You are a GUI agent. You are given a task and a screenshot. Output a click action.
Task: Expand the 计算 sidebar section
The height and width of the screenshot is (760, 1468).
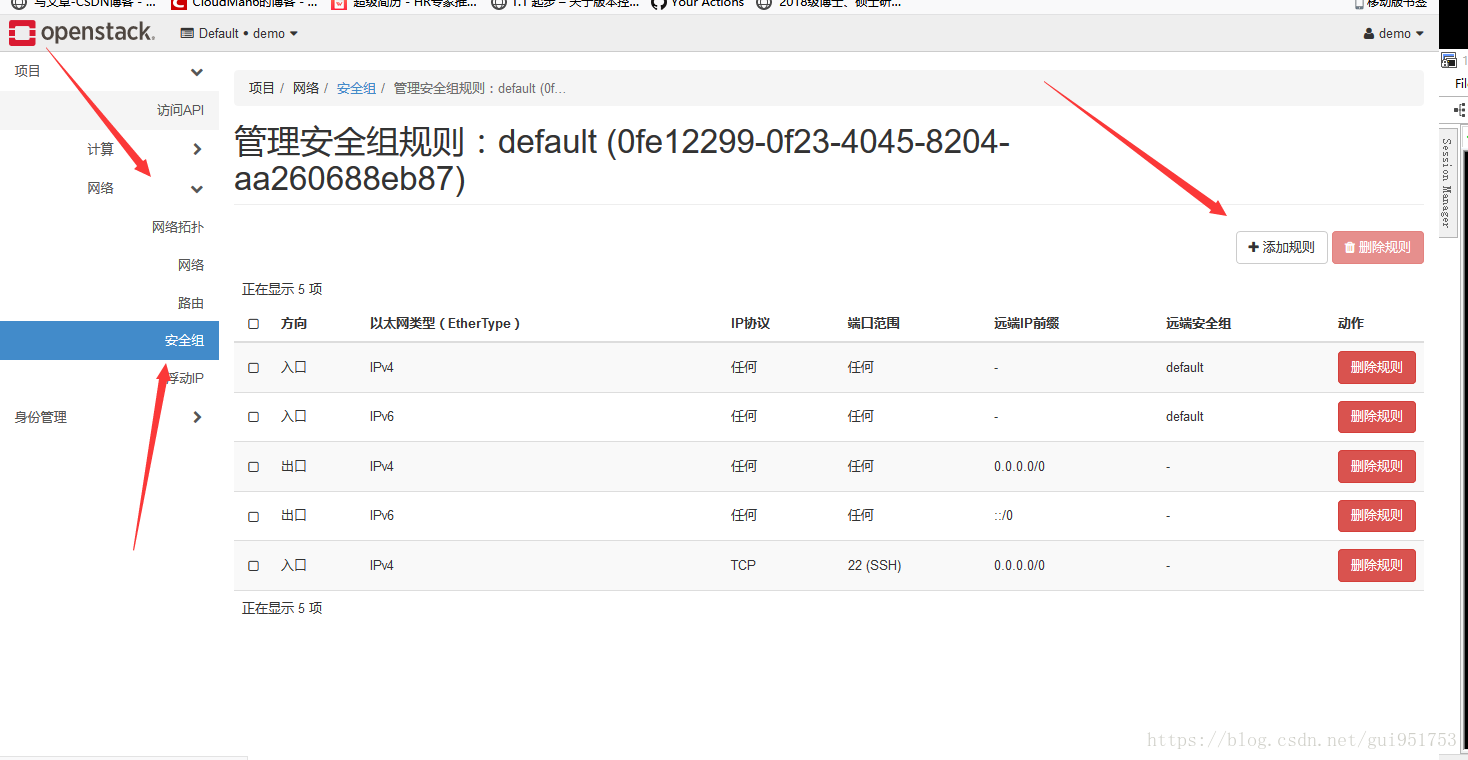click(109, 149)
